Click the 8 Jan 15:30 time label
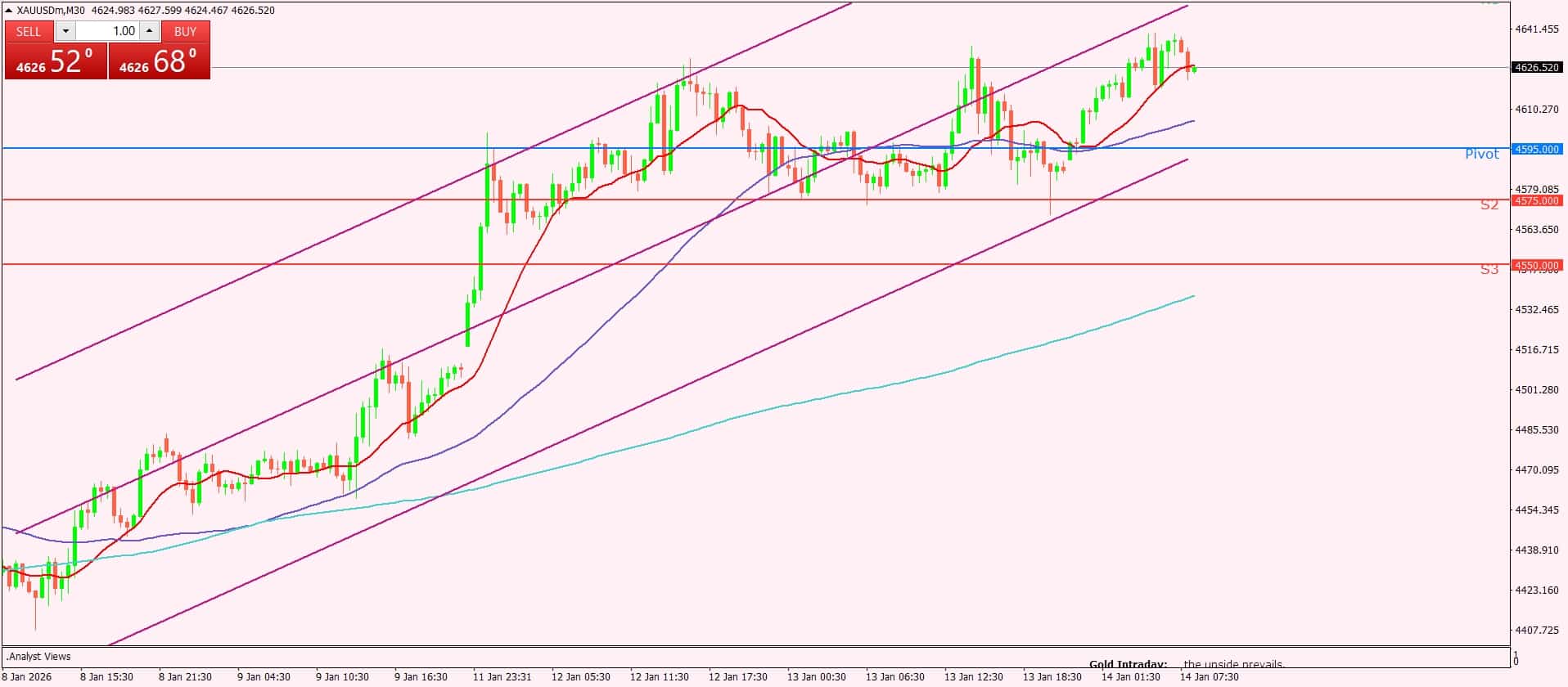 tap(106, 677)
